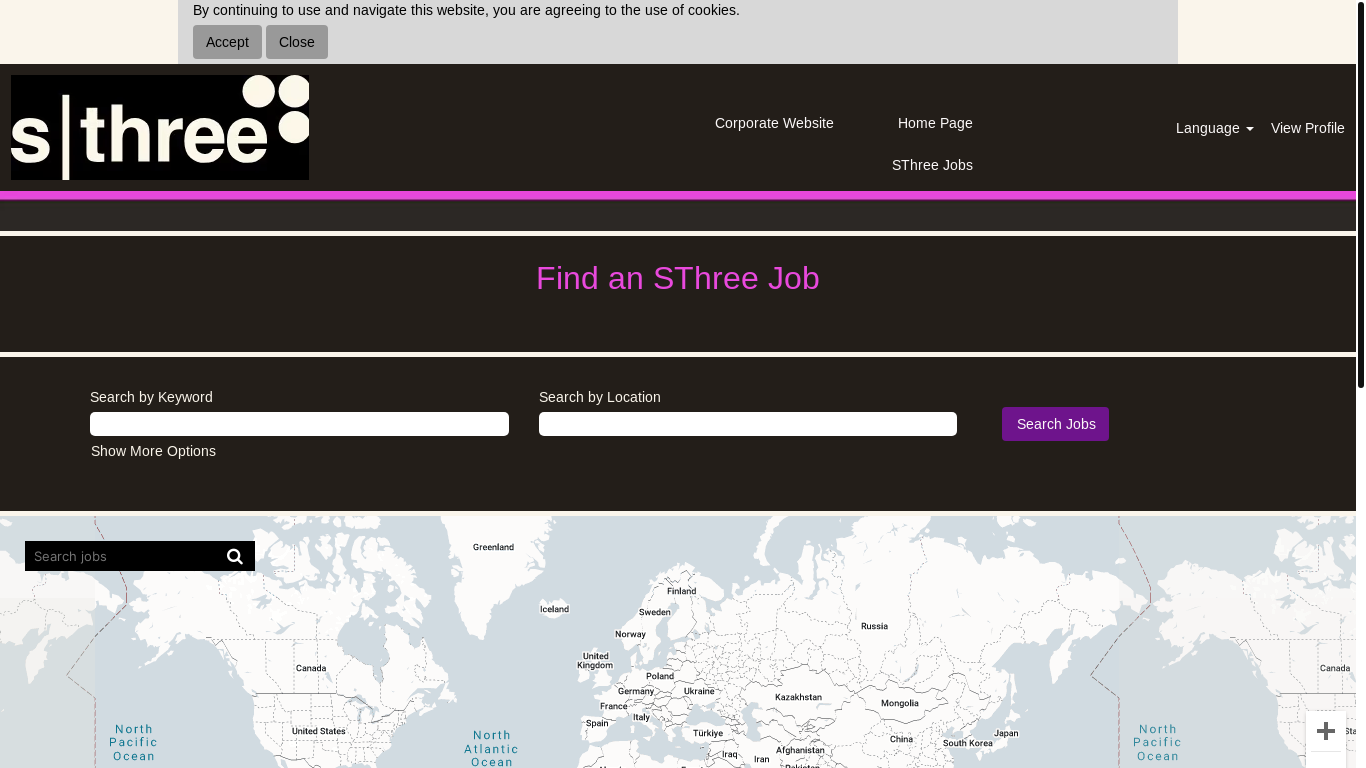Open the Corporate Website link
This screenshot has width=1366, height=768.
click(774, 123)
